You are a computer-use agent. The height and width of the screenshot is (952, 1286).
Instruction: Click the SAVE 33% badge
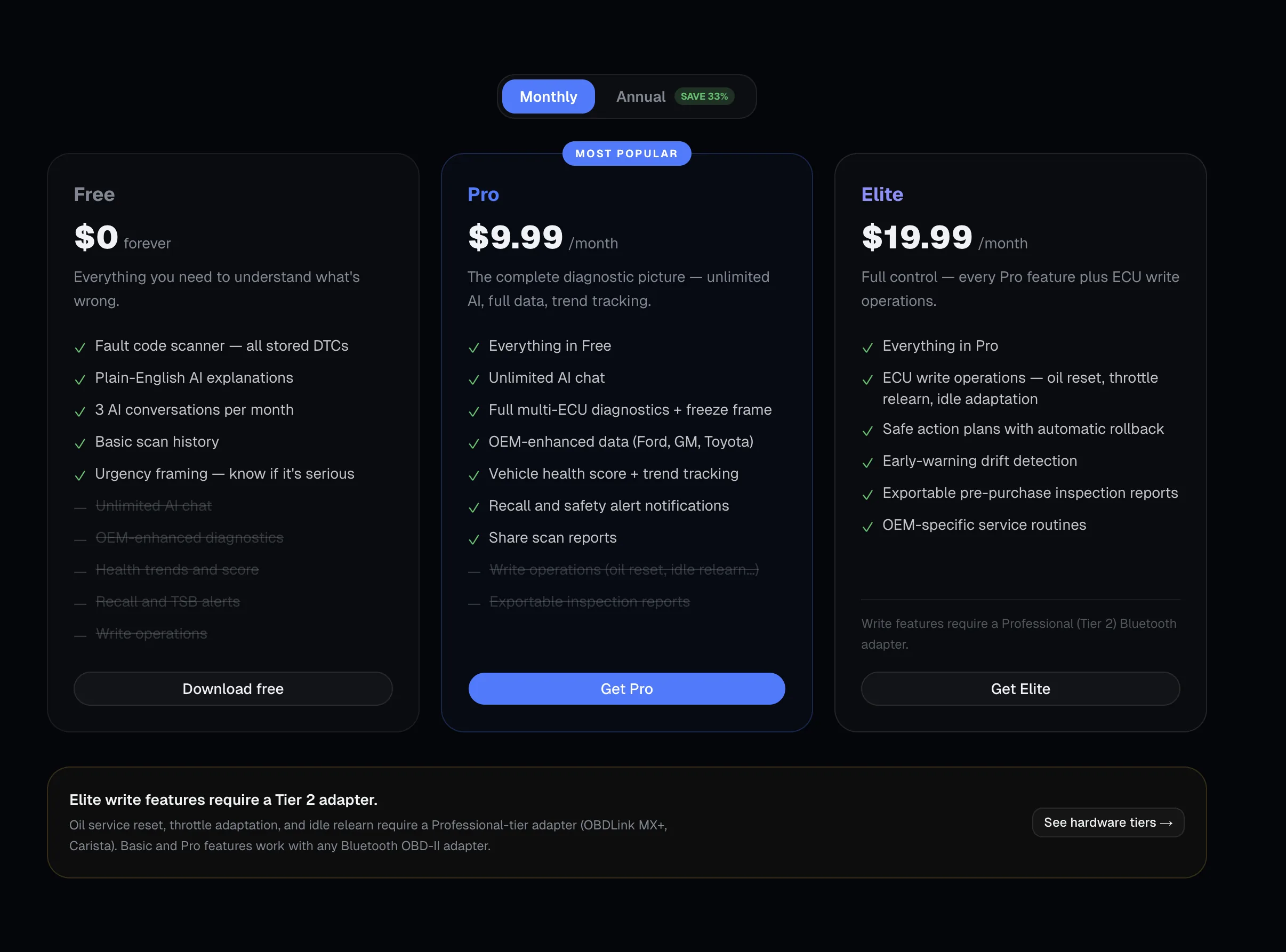[704, 96]
